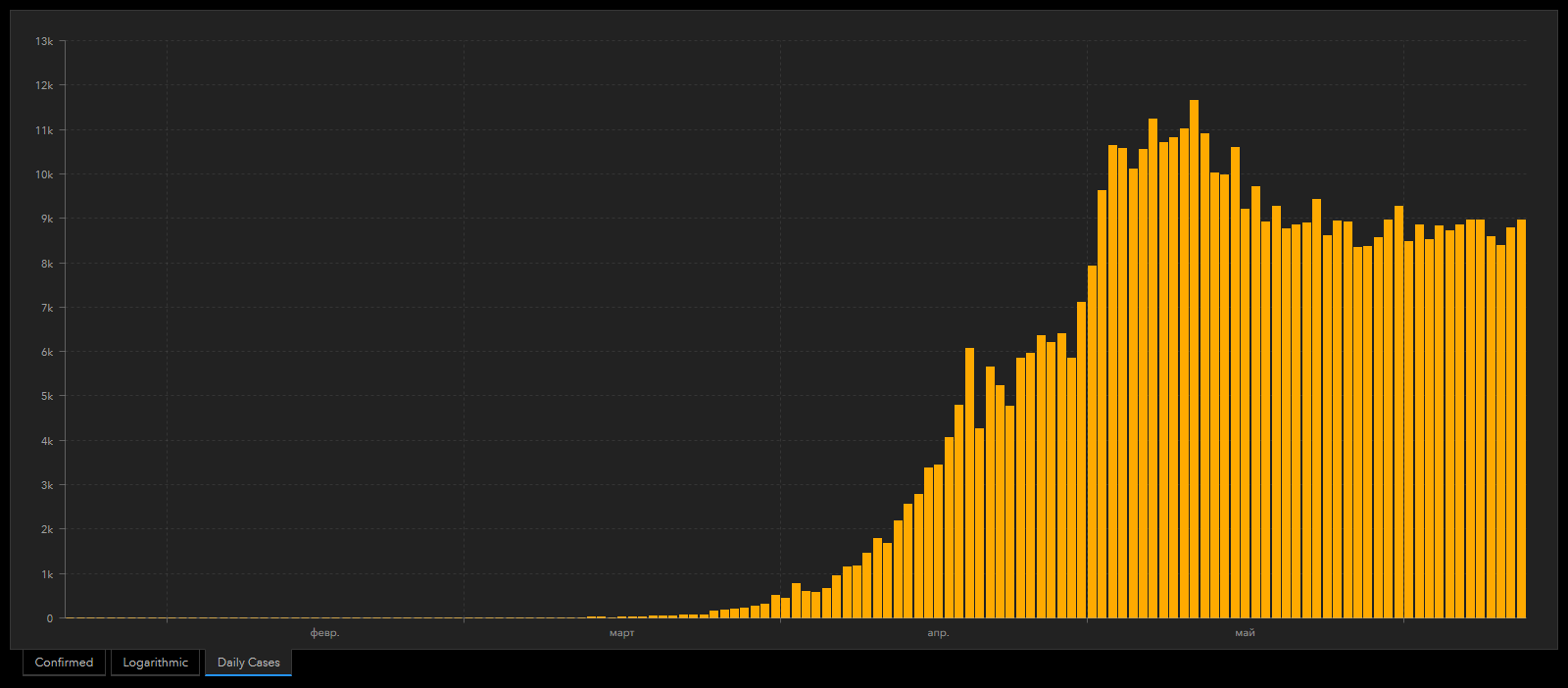Image resolution: width=1568 pixels, height=688 pixels.
Task: Click the 0 label at the axis origin
Action: point(49,618)
